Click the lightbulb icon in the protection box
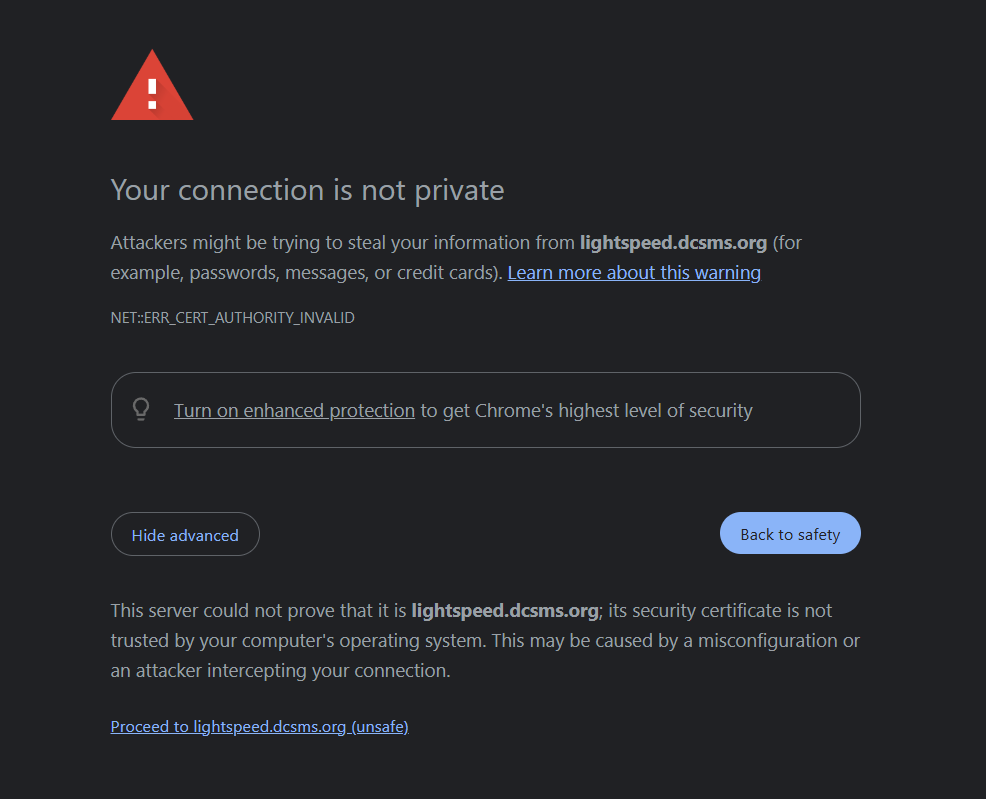The height and width of the screenshot is (799, 986). (x=141, y=409)
